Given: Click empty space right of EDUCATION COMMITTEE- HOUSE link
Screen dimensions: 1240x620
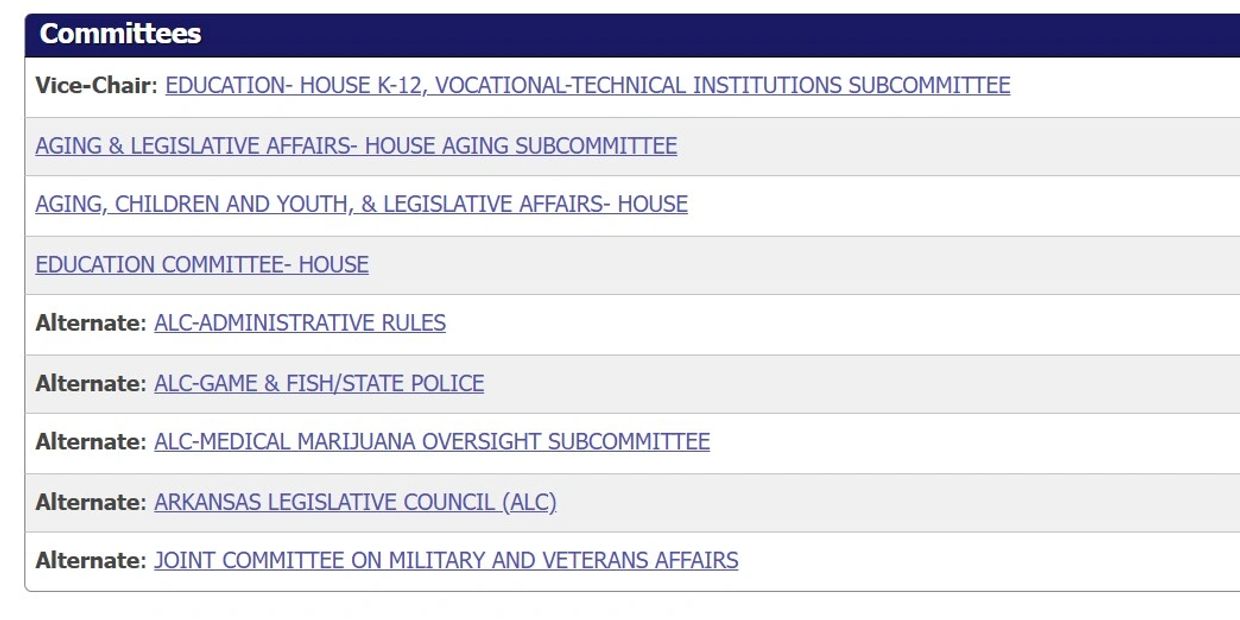Looking at the screenshot, I should pyautogui.click(x=800, y=265).
